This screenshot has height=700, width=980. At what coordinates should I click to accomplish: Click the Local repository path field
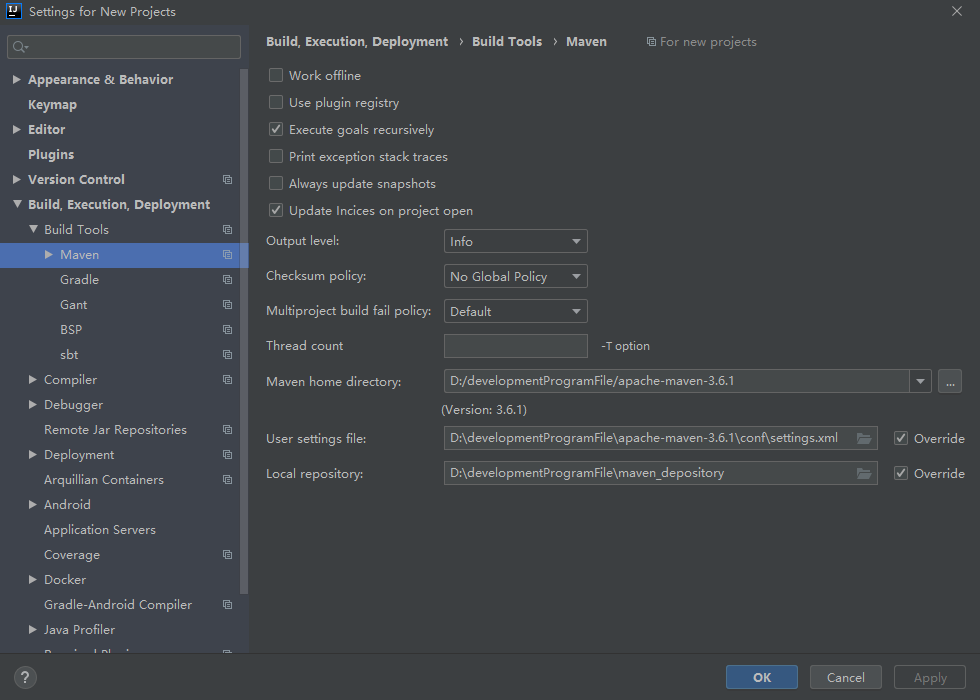point(661,473)
